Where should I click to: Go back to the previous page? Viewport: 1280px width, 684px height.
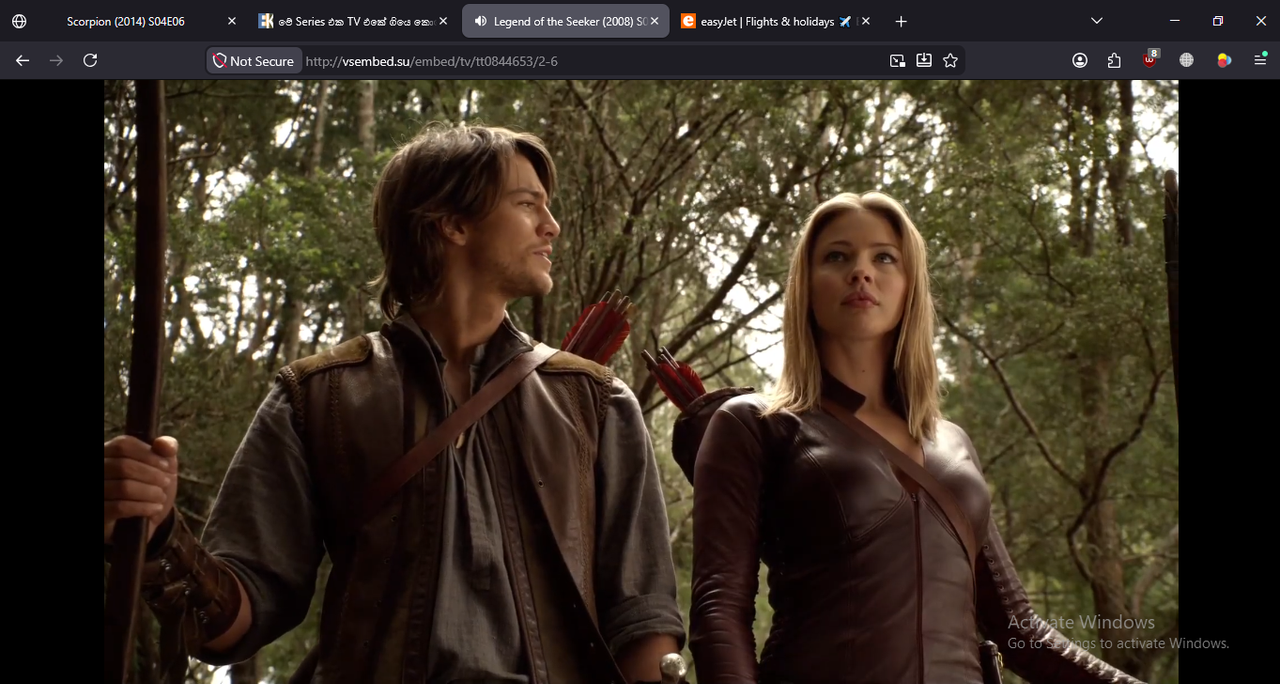(x=22, y=61)
